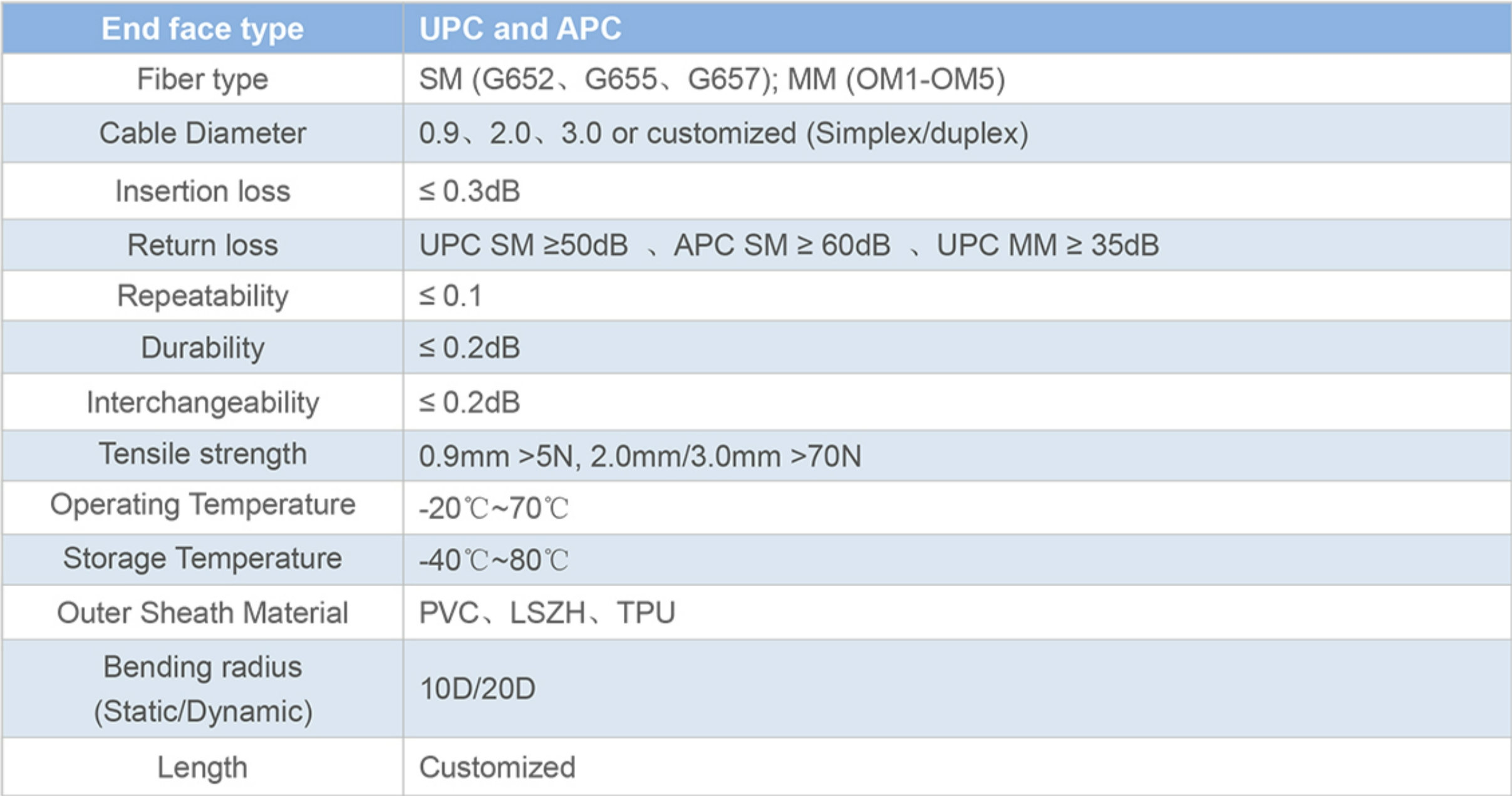The image size is (1512, 796).
Task: Click the "10D/20D" bending radius value
Action: coord(477,689)
